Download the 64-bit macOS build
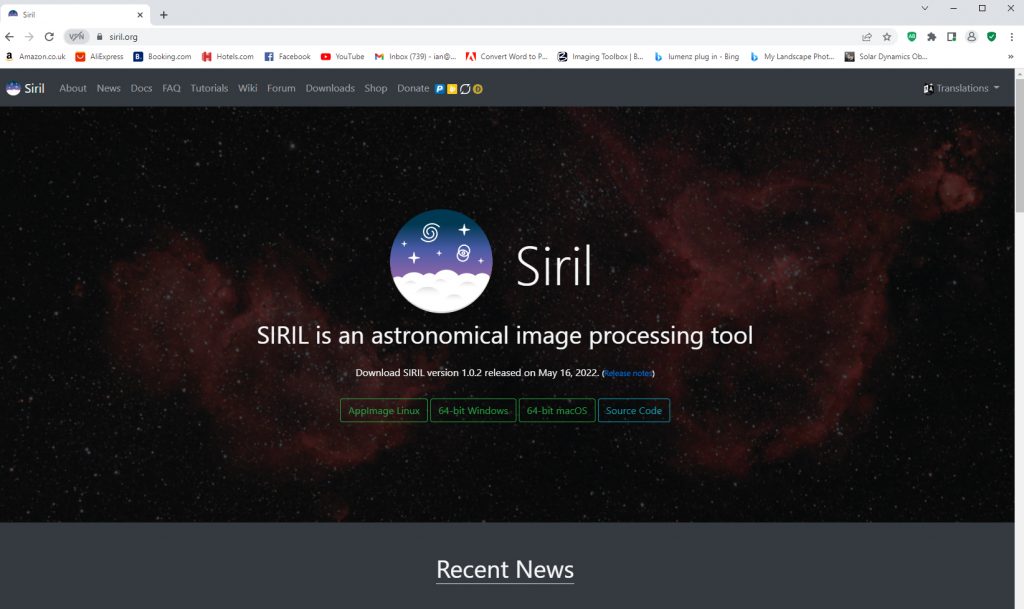Image resolution: width=1024 pixels, height=609 pixels. (557, 411)
